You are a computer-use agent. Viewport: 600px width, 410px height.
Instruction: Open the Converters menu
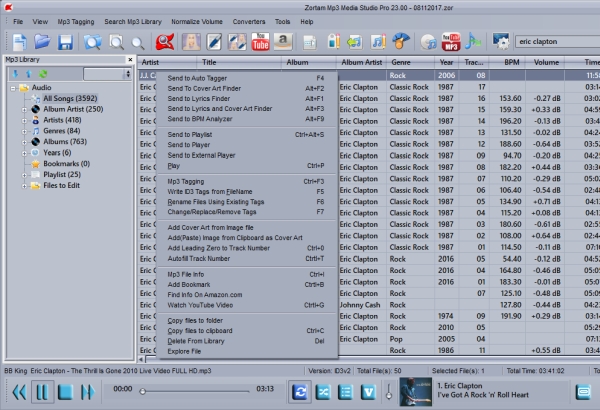[x=249, y=22]
